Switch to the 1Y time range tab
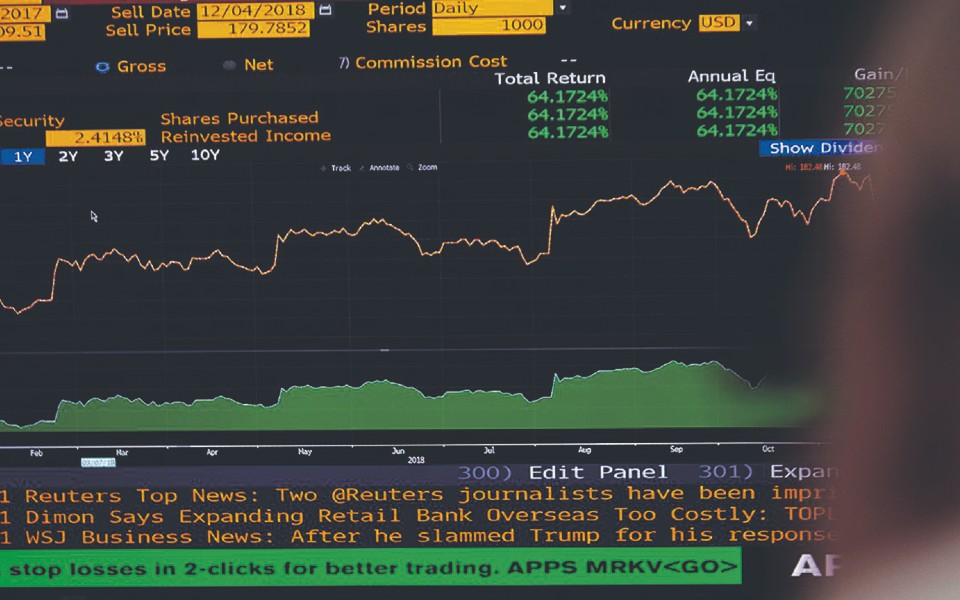960x600 pixels. pyautogui.click(x=23, y=157)
